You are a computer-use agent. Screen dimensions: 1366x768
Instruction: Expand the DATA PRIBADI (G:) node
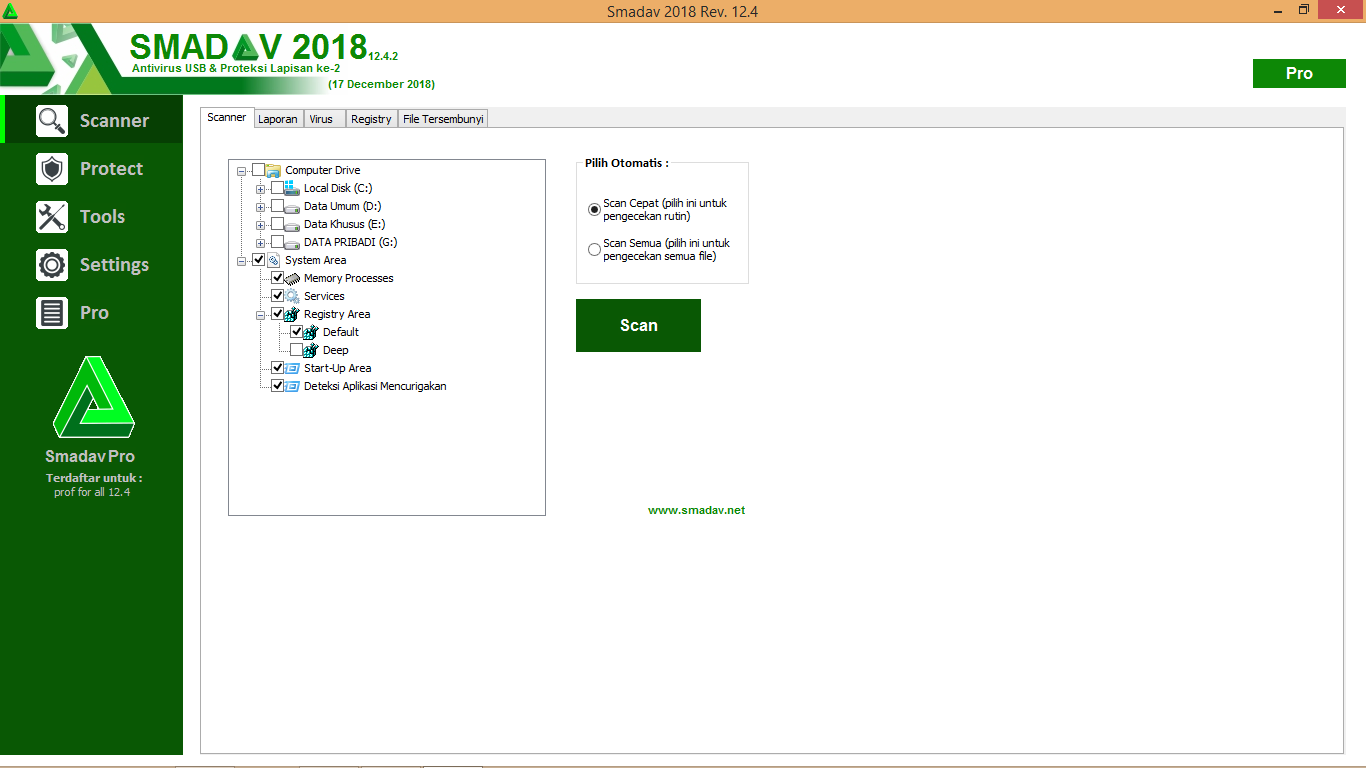click(x=261, y=243)
